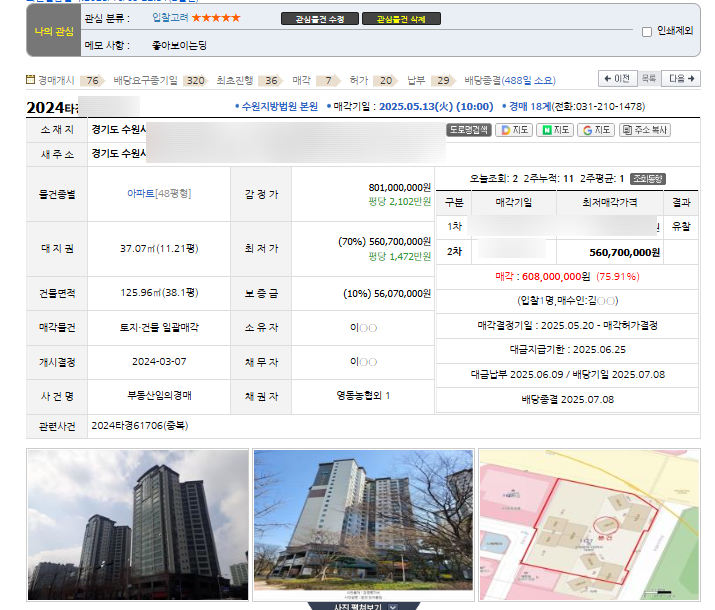Click the 주소 복사 copy address button
Image resolution: width=715 pixels, height=610 pixels.
tap(645, 130)
